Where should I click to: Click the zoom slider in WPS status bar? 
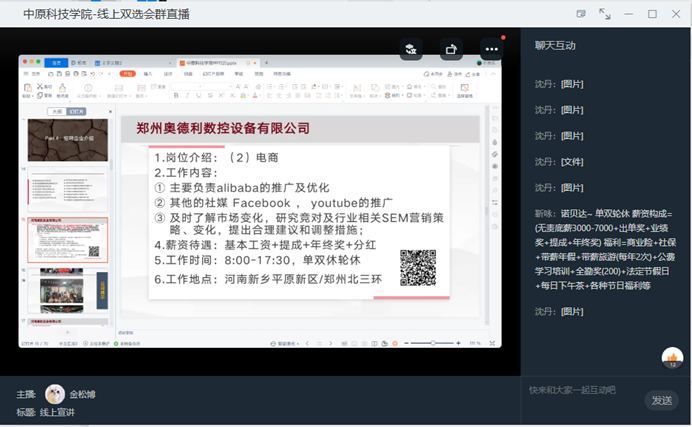tap(433, 343)
